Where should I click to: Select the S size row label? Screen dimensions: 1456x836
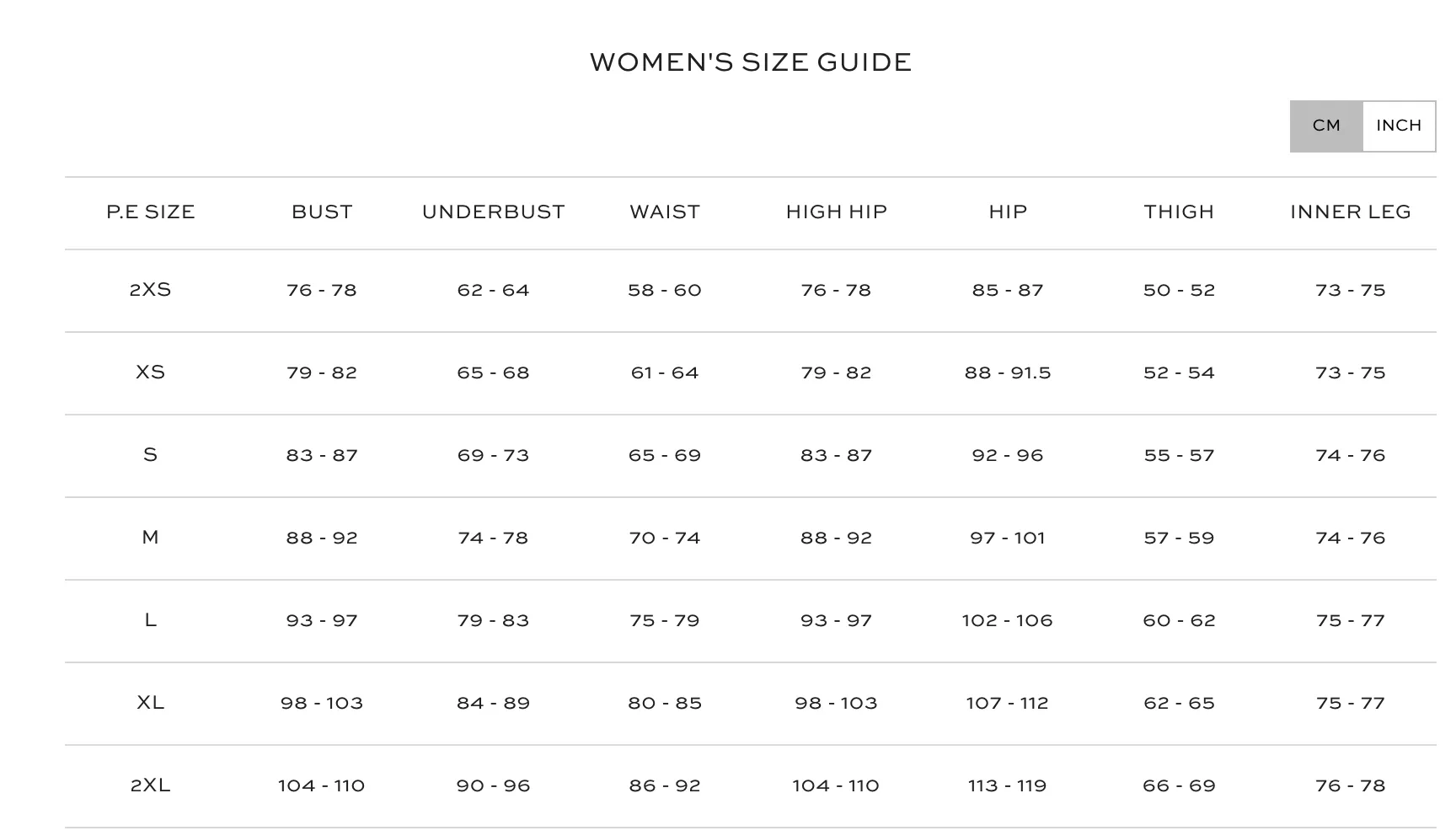[151, 455]
